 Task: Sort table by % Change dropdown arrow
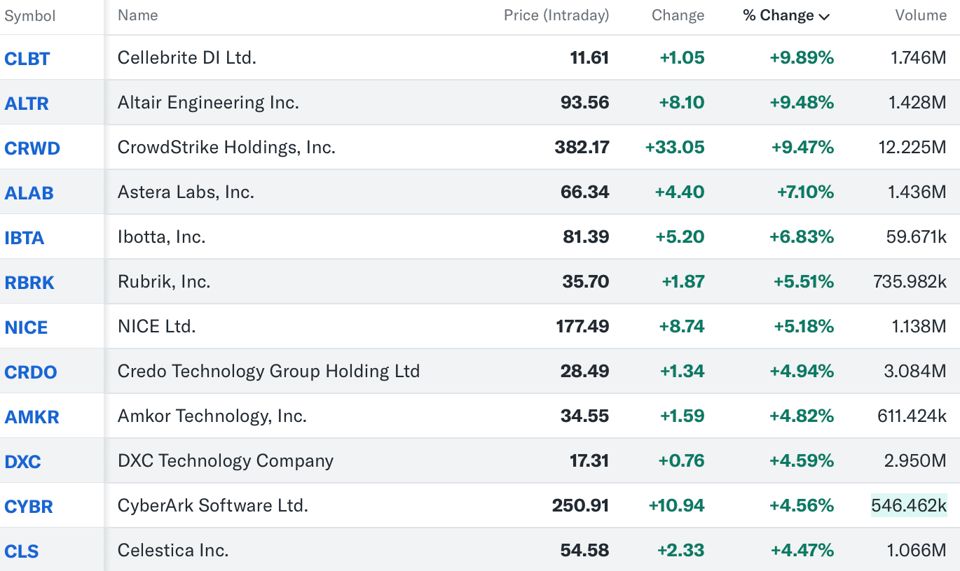824,16
